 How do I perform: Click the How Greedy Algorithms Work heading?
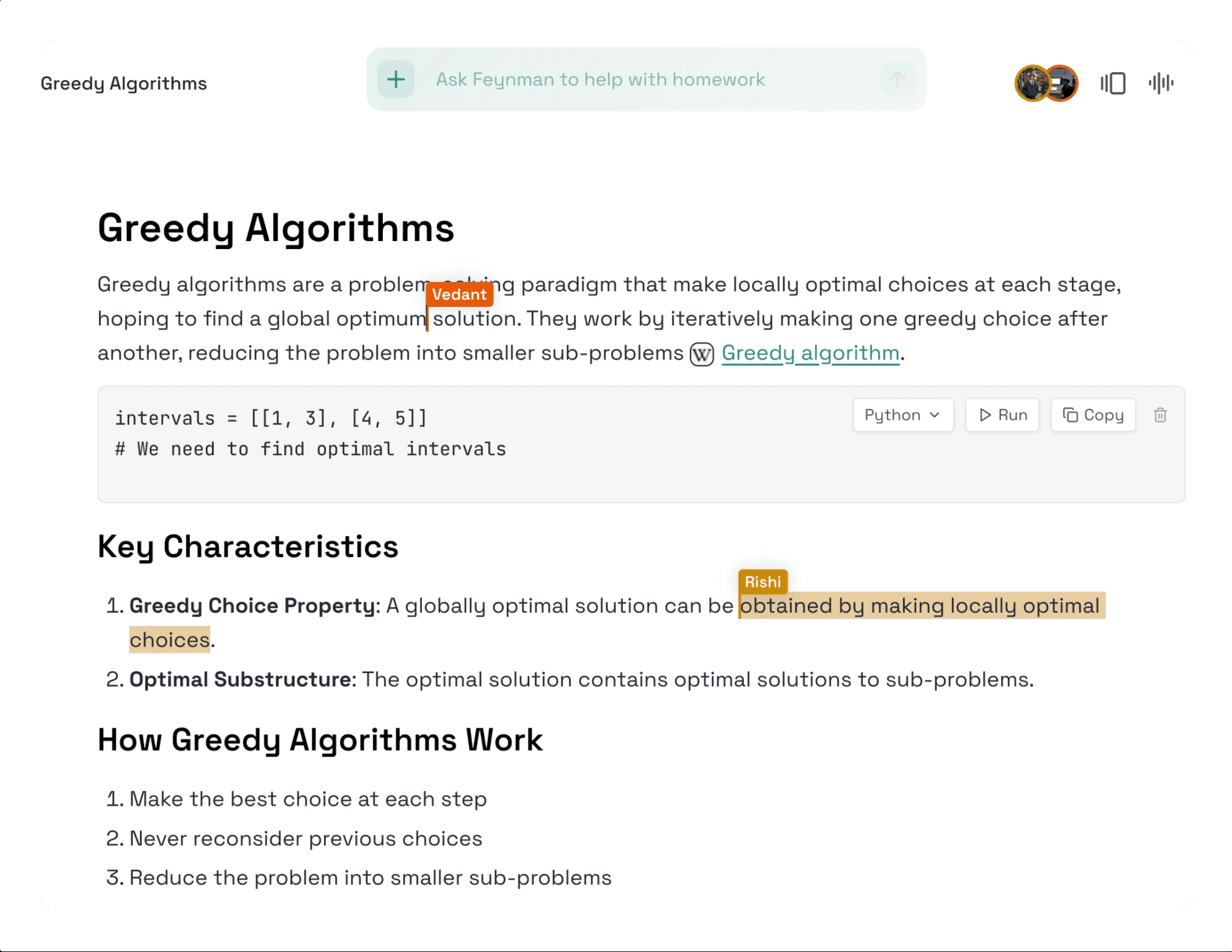coord(320,740)
